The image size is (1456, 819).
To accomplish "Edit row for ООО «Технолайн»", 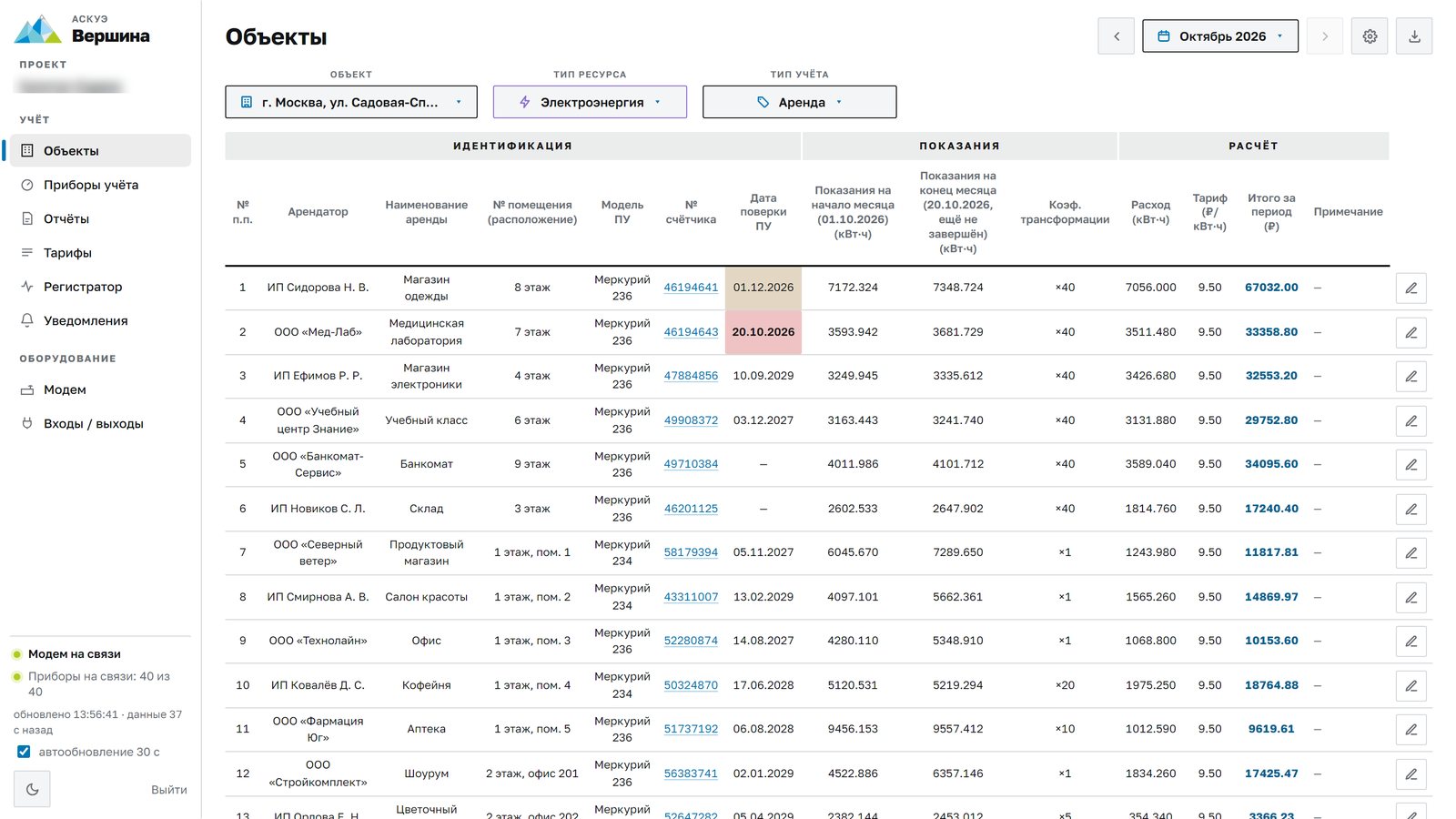I will 1410,641.
